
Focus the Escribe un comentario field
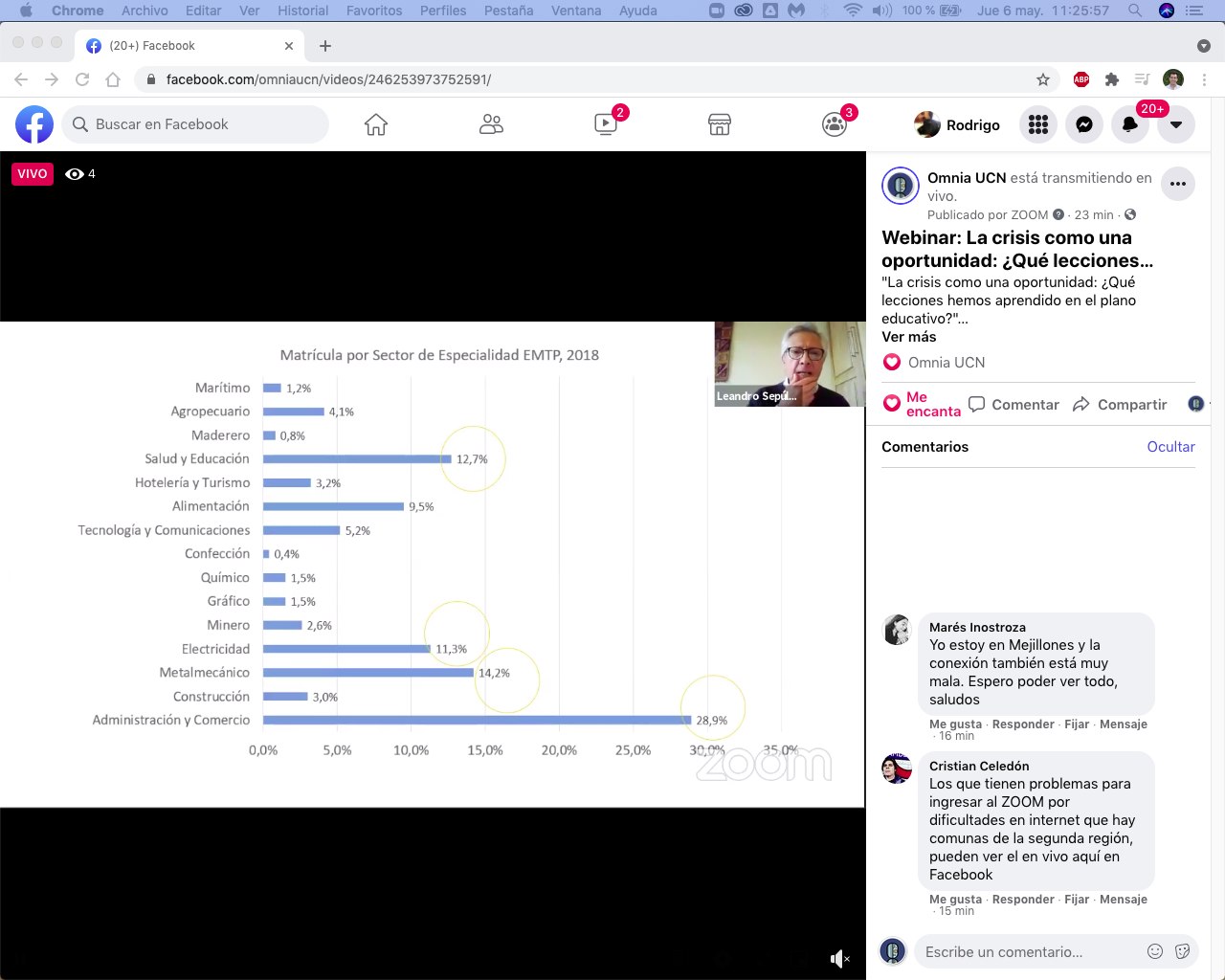1029,952
